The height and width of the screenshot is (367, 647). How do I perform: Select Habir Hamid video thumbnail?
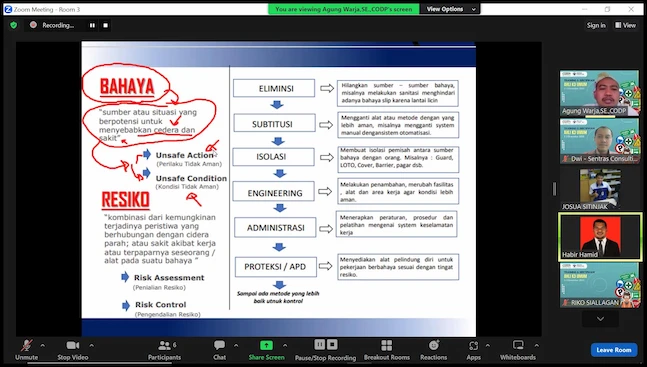point(600,237)
